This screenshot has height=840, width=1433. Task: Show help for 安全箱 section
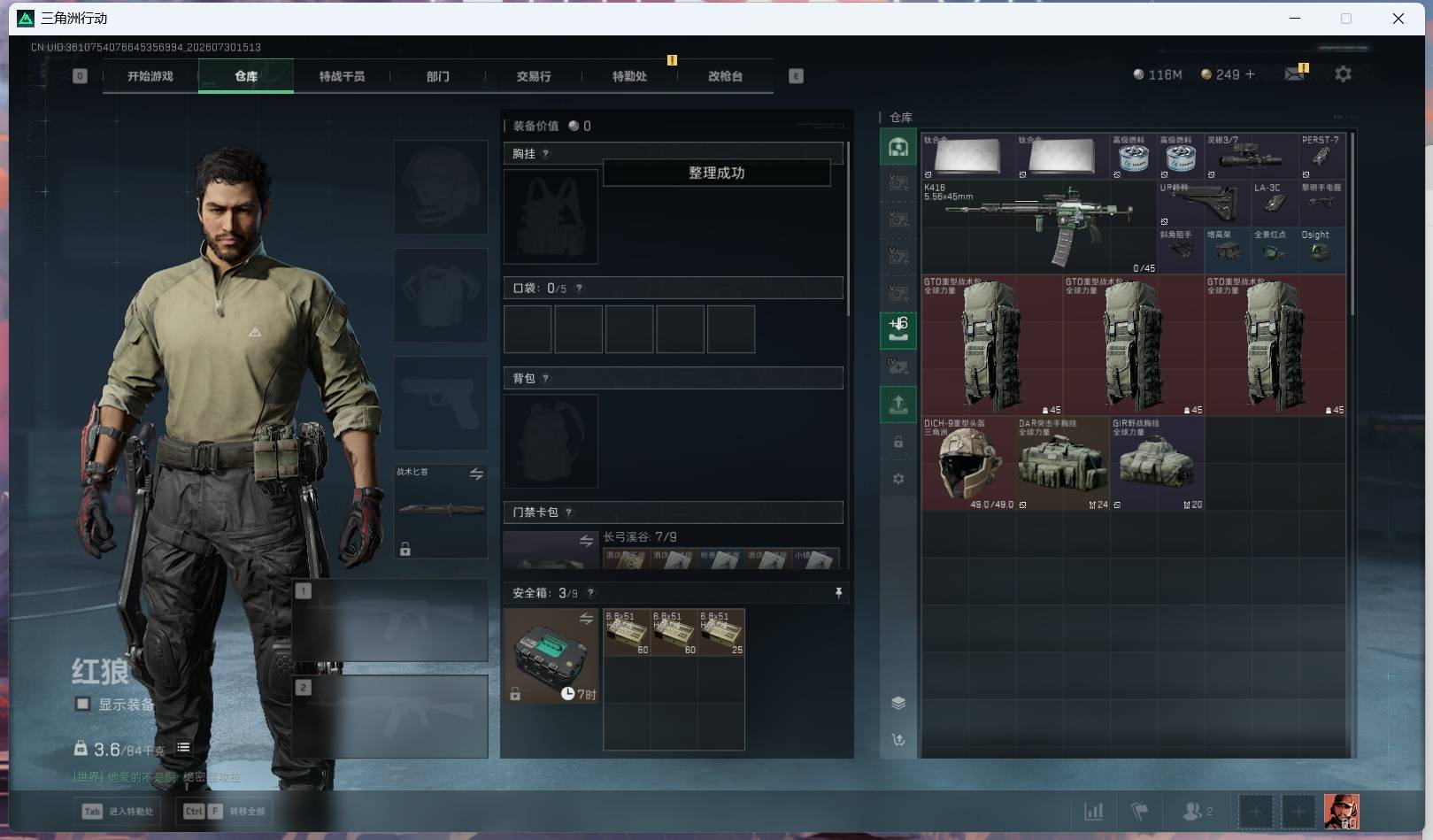[x=590, y=593]
